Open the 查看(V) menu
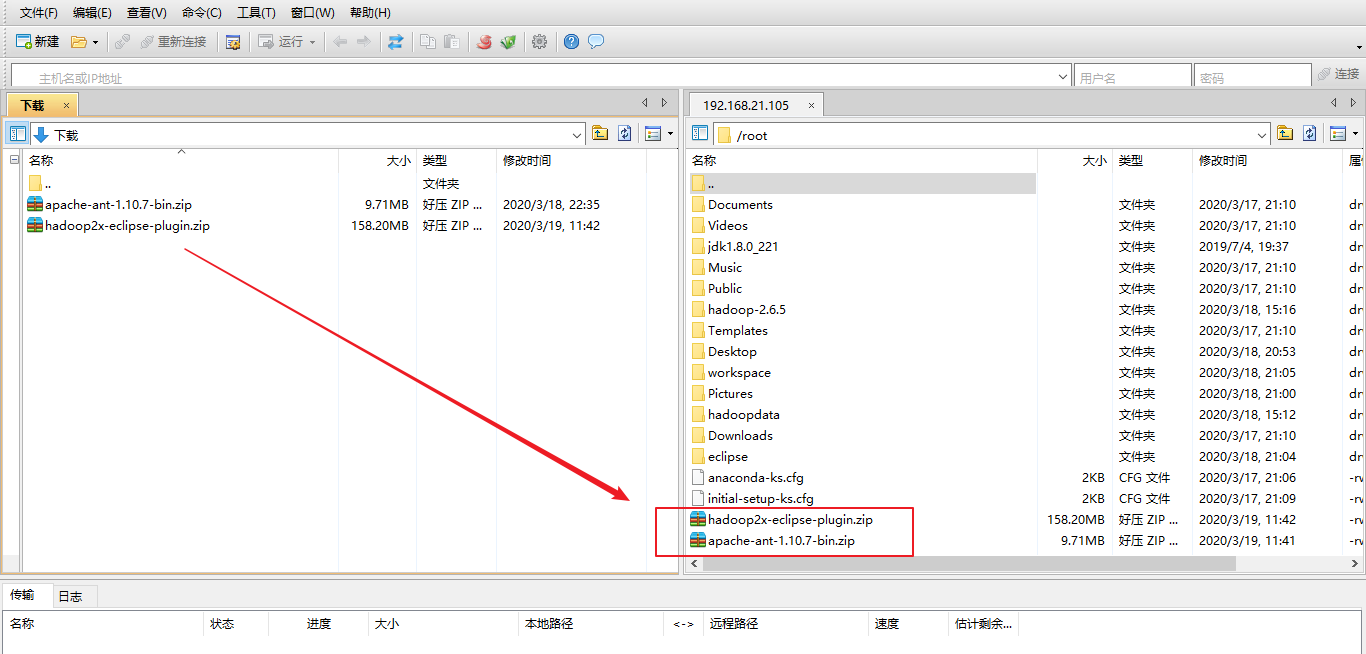Viewport: 1366px width, 654px height. 147,13
